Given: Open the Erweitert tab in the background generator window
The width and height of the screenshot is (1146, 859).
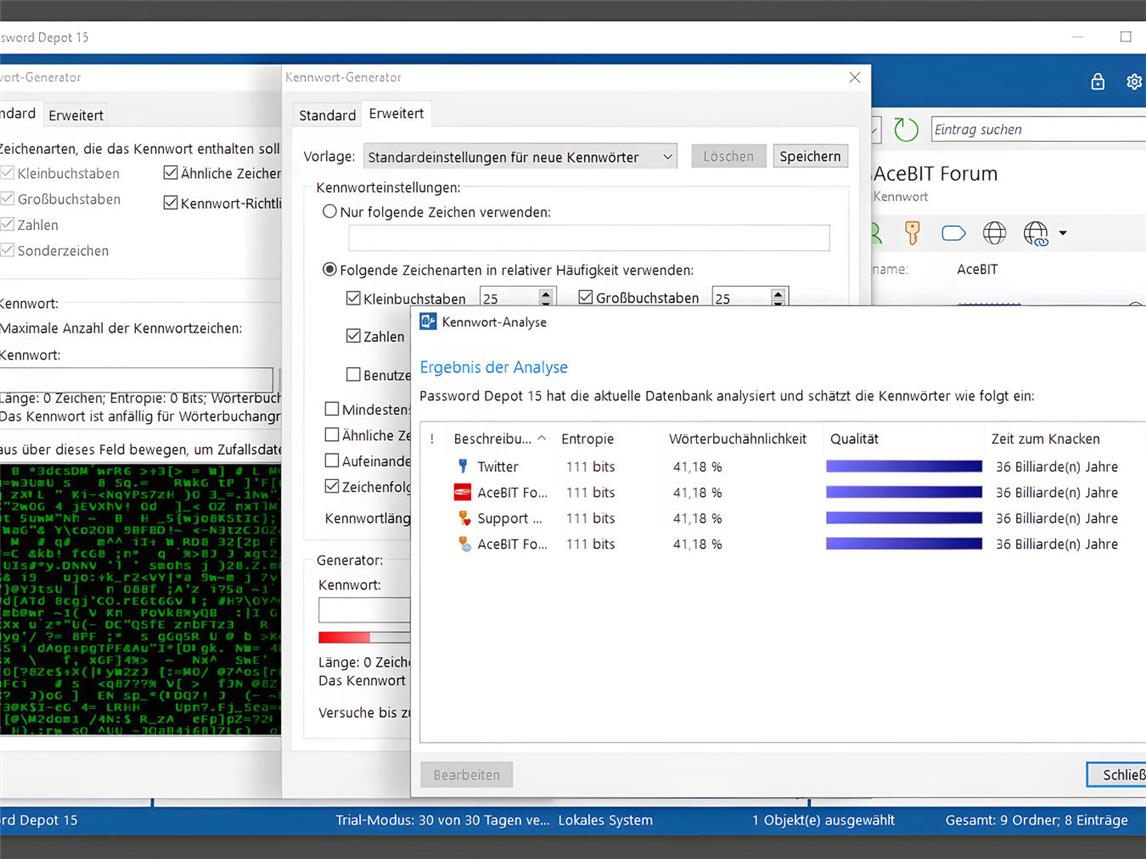Looking at the screenshot, I should point(76,115).
